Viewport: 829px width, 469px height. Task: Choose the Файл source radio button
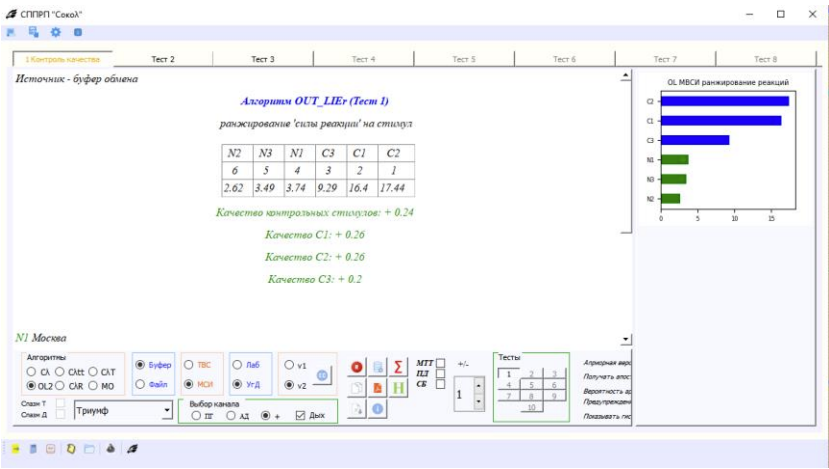tap(140, 384)
